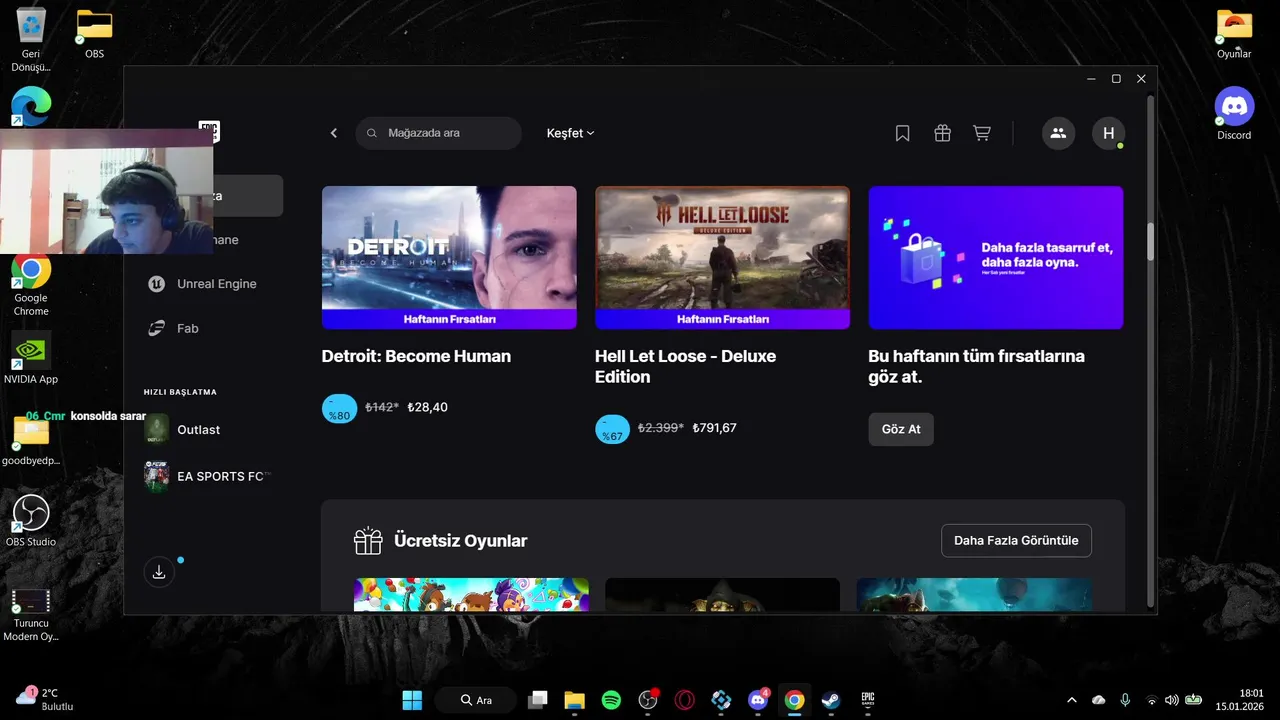The height and width of the screenshot is (720, 1280).
Task: Click the Ücretsiz Oyunlar heading
Action: [x=461, y=541]
